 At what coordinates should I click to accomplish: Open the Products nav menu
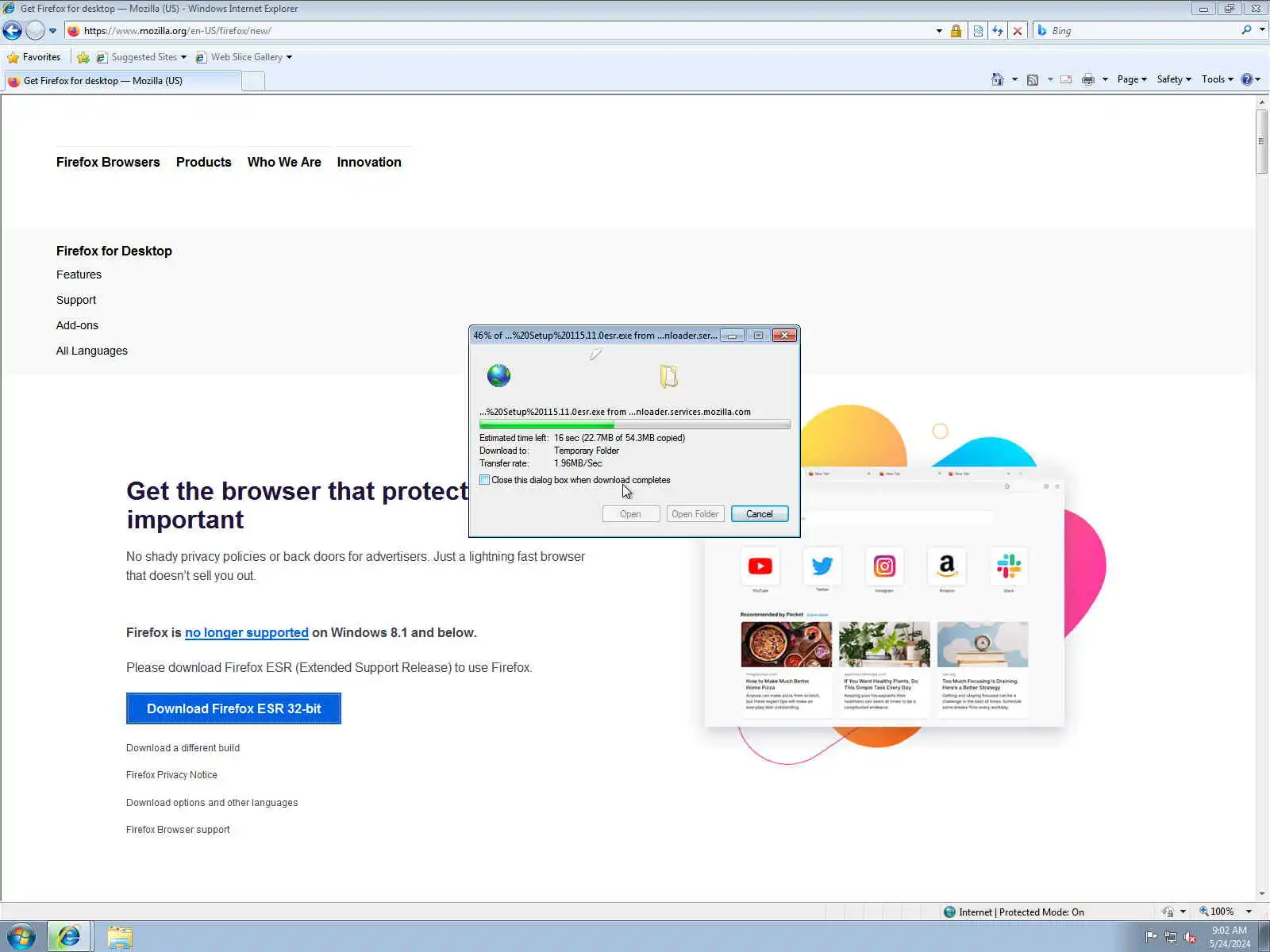pyautogui.click(x=204, y=162)
